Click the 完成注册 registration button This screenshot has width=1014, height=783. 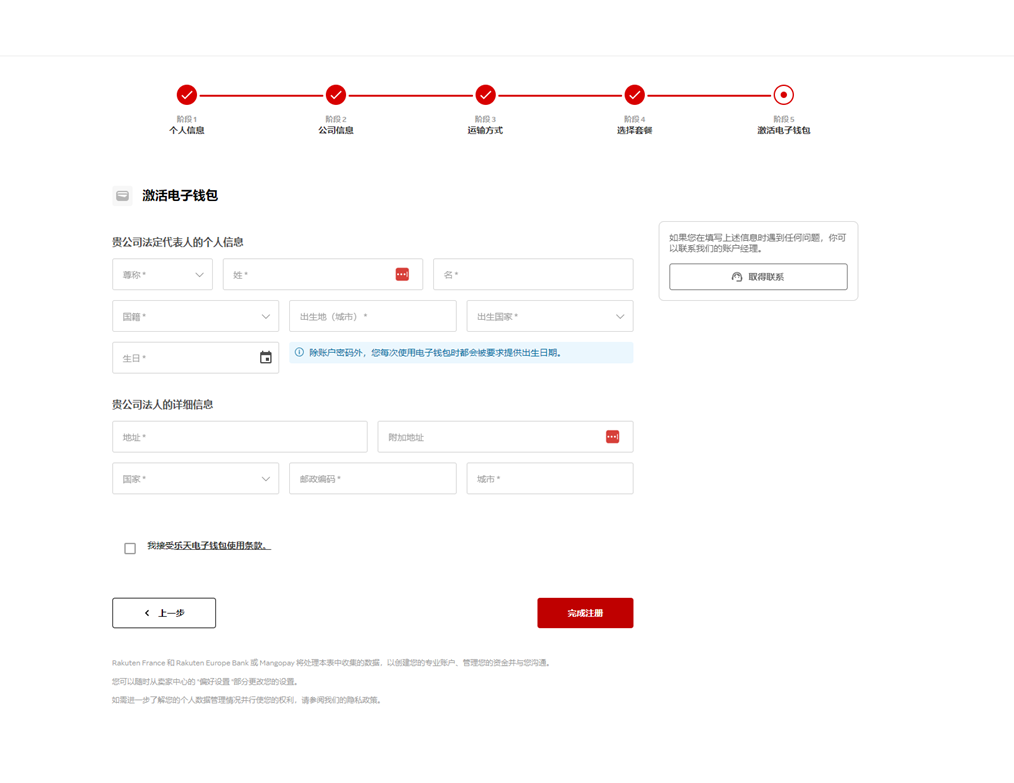(x=585, y=612)
